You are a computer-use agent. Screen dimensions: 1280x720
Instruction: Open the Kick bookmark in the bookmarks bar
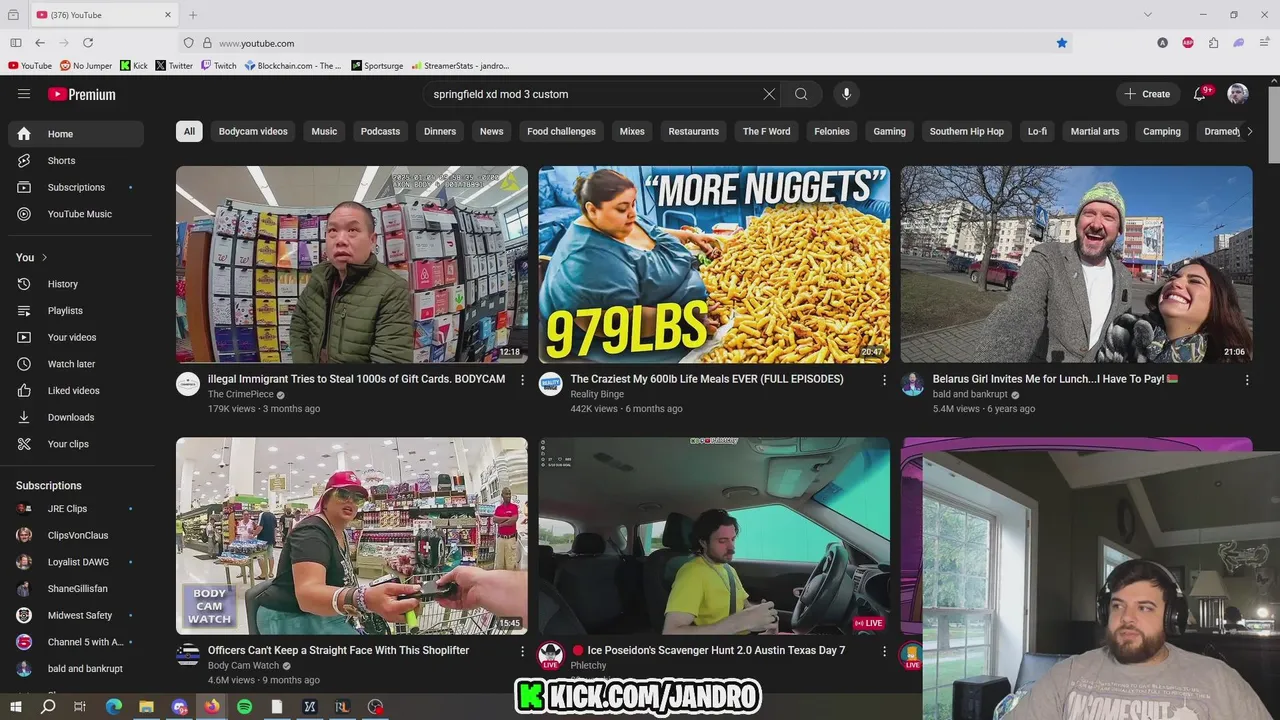pyautogui.click(x=133, y=66)
